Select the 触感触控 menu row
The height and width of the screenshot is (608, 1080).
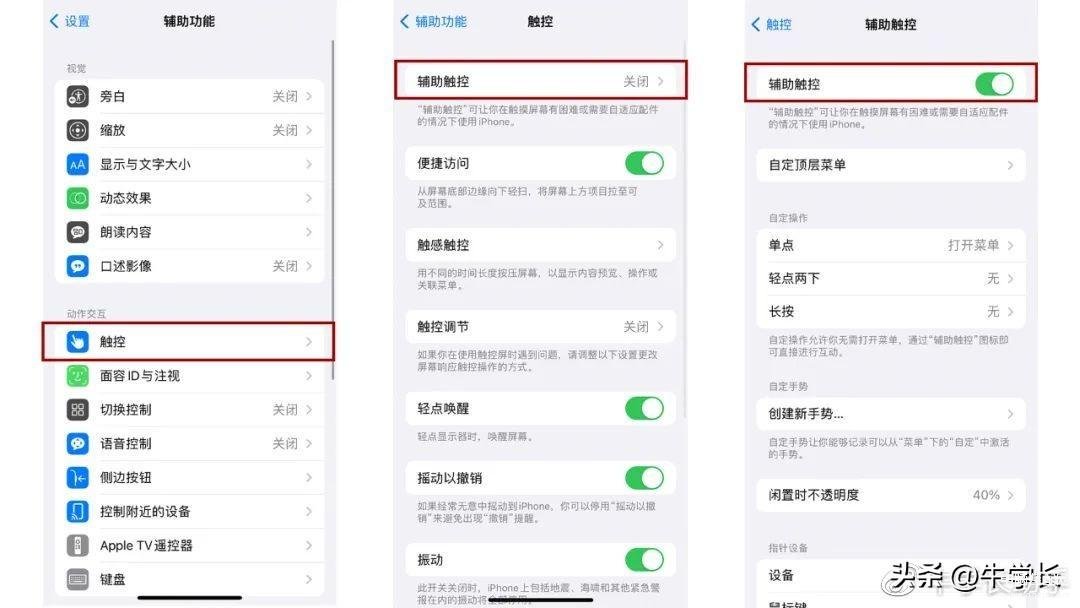541,245
